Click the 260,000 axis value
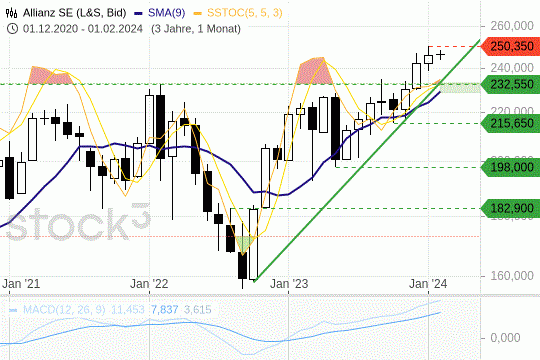The height and width of the screenshot is (360, 540). point(512,26)
